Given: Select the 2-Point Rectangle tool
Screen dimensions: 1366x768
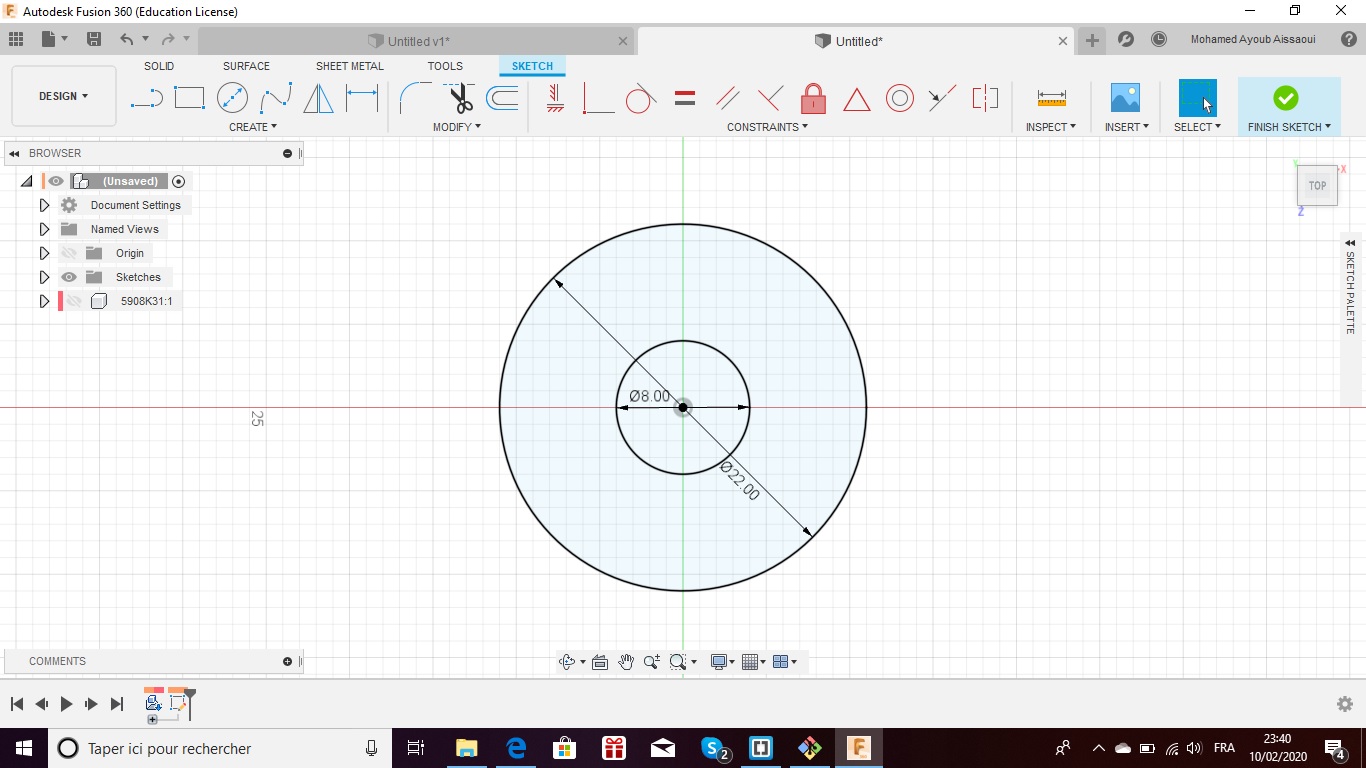Looking at the screenshot, I should [x=189, y=98].
